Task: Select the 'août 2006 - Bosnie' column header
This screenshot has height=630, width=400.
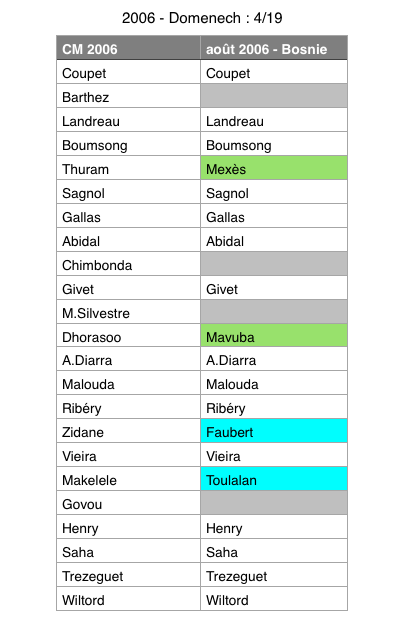Action: click(x=274, y=48)
